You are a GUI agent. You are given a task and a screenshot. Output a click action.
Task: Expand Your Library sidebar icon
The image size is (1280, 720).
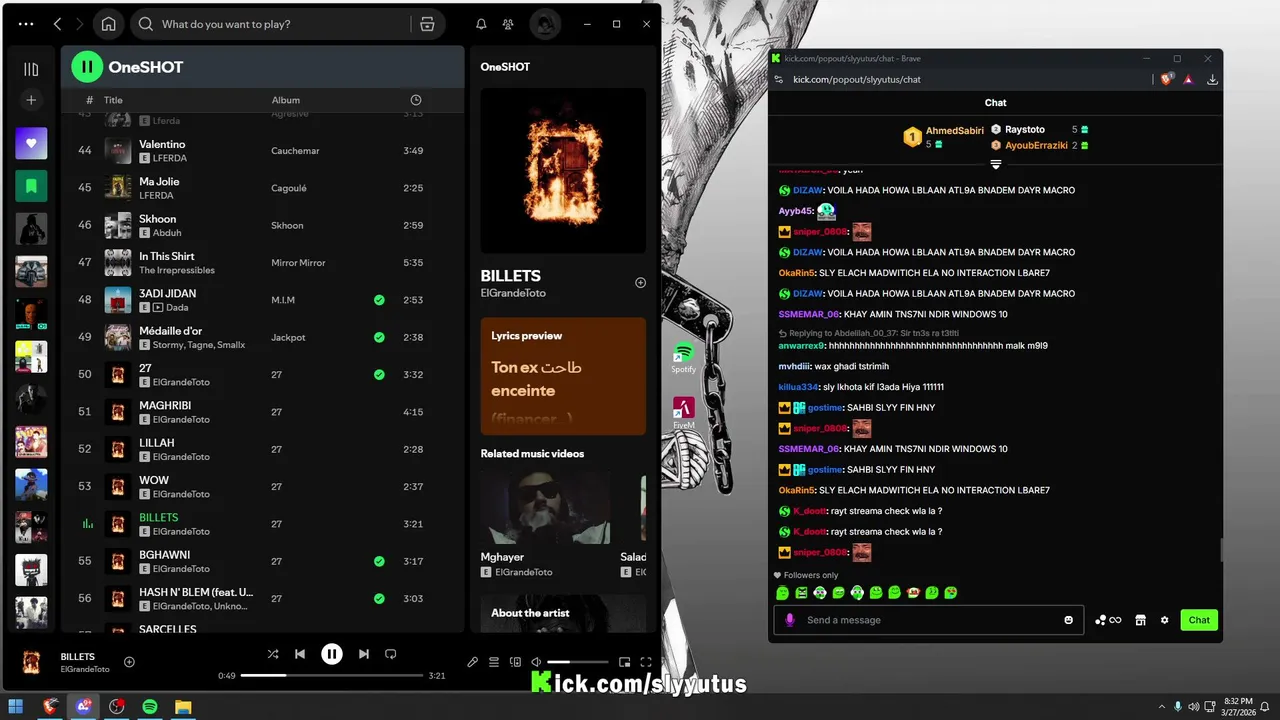click(31, 69)
